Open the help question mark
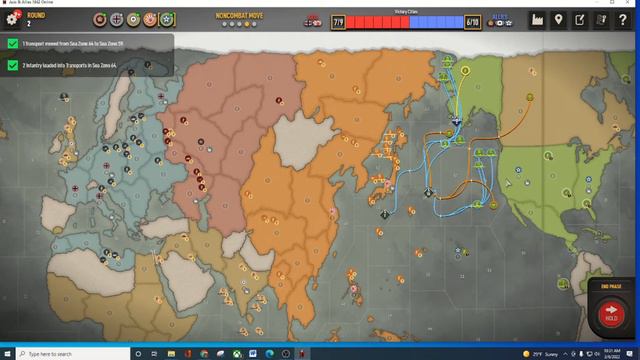Viewport: 640px width, 360px height. click(622, 20)
